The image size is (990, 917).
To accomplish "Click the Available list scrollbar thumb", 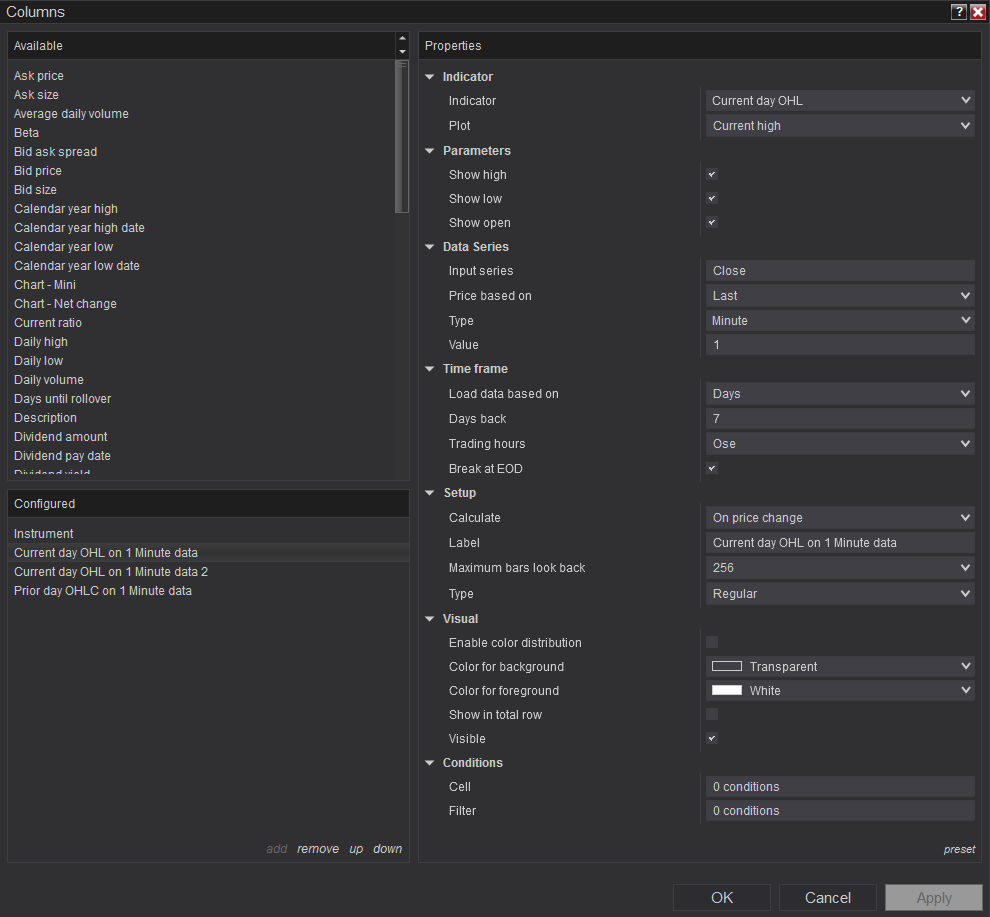I will click(x=402, y=136).
